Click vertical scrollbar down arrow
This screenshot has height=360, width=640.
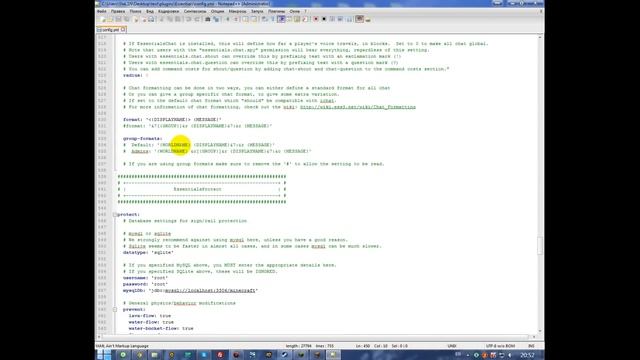coord(540,331)
